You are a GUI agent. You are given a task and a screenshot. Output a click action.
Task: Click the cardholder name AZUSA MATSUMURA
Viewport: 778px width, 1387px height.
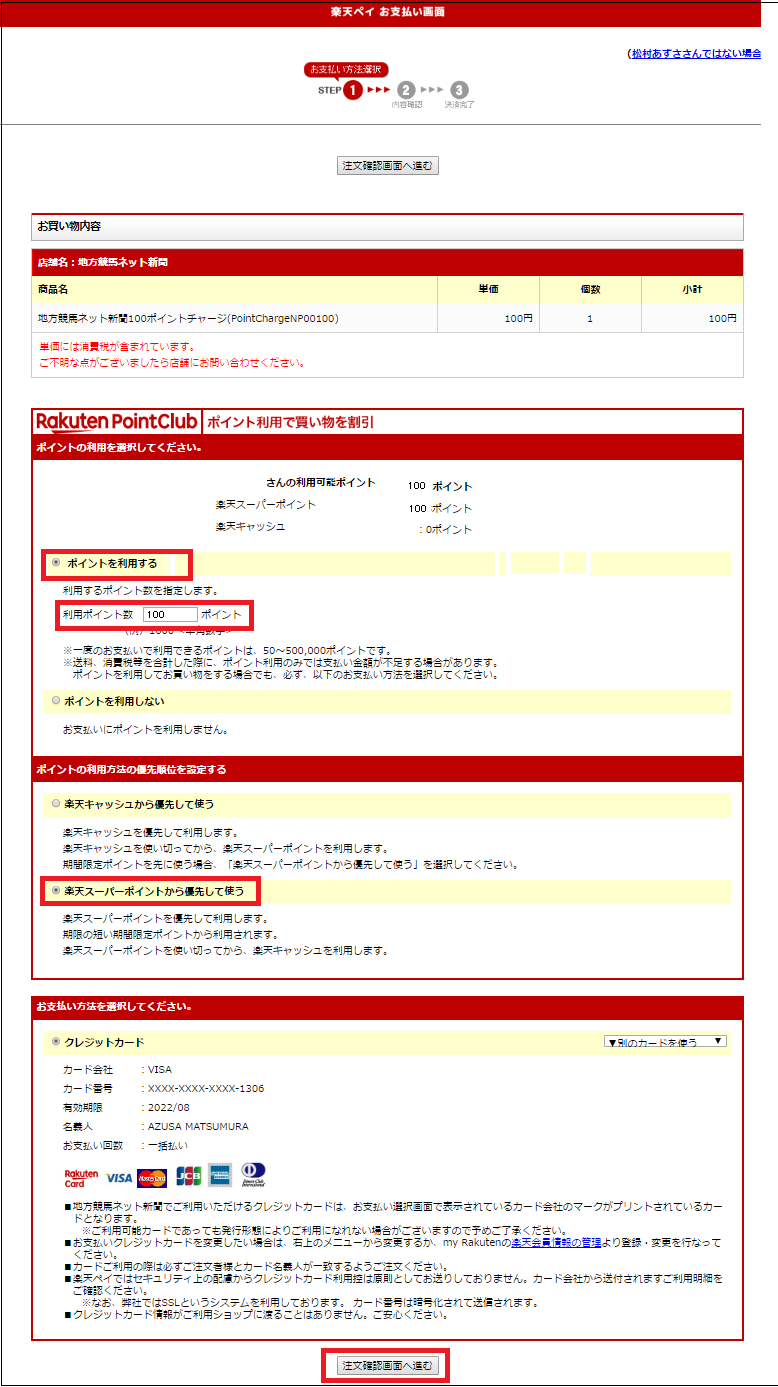pyautogui.click(x=198, y=1126)
